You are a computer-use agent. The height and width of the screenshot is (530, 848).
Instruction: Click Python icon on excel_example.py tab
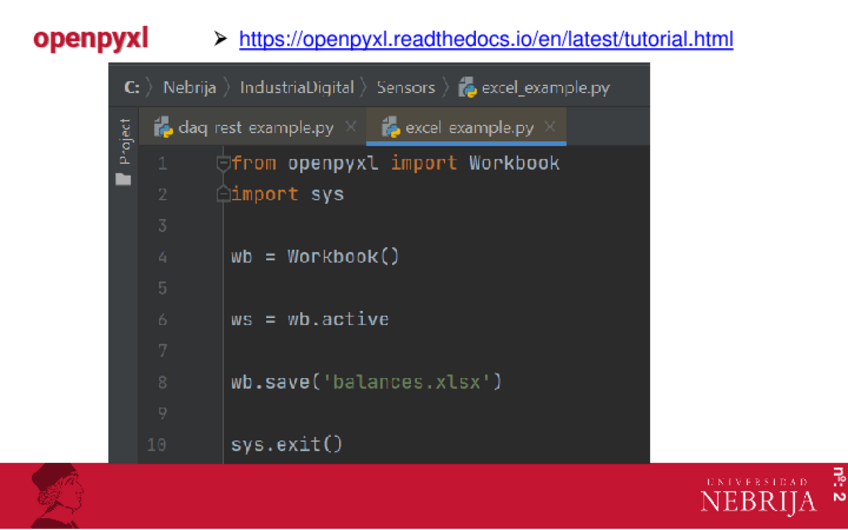[391, 128]
